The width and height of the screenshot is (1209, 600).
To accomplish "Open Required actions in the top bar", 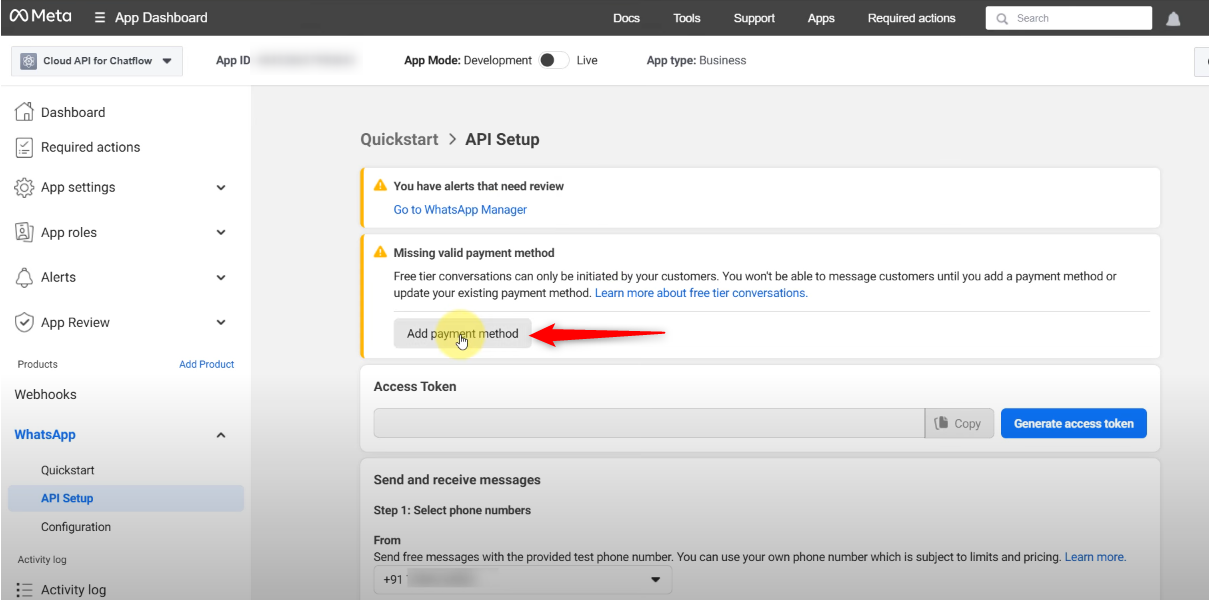I will [x=911, y=18].
